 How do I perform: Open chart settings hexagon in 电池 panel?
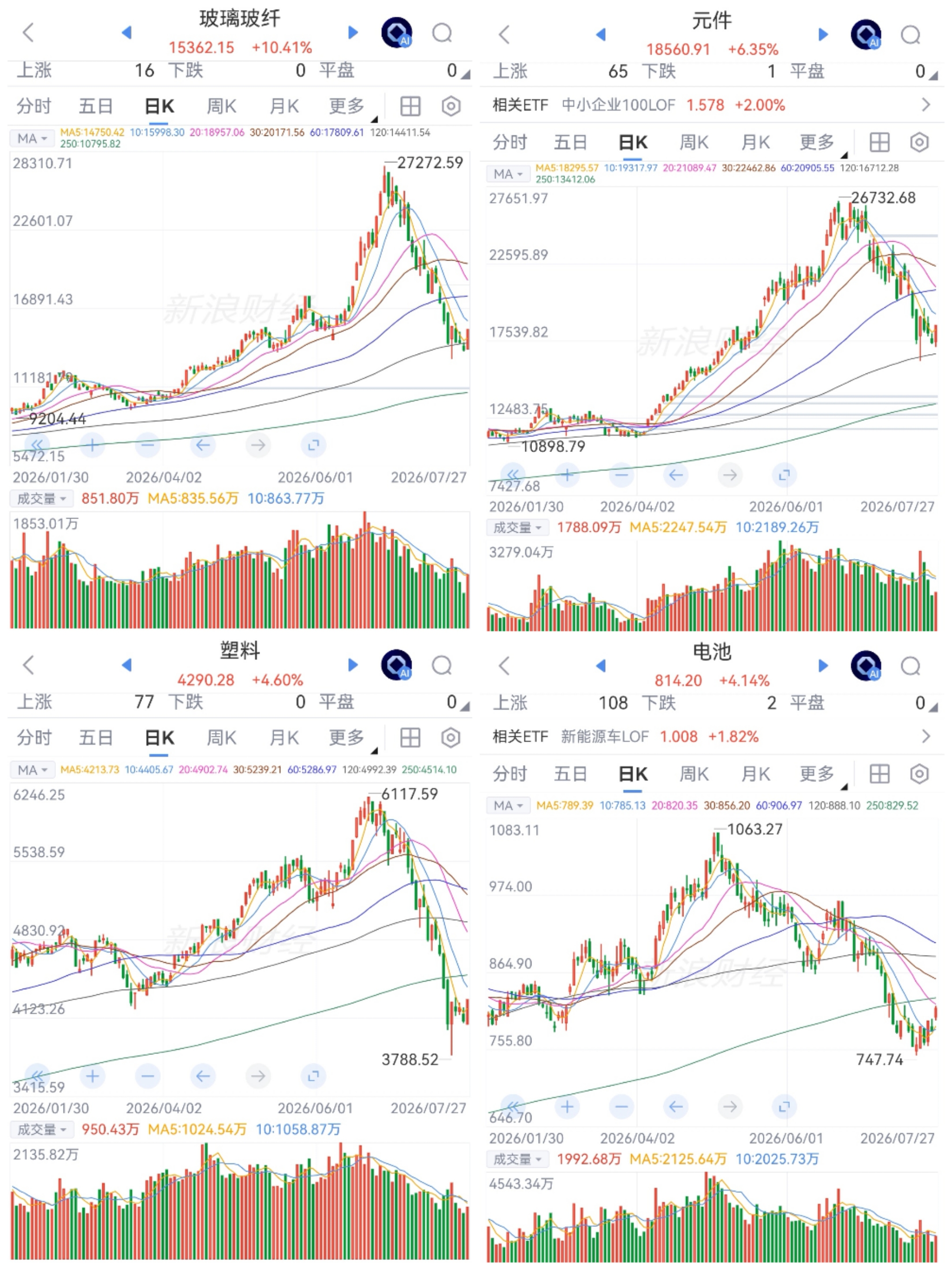coord(919,774)
